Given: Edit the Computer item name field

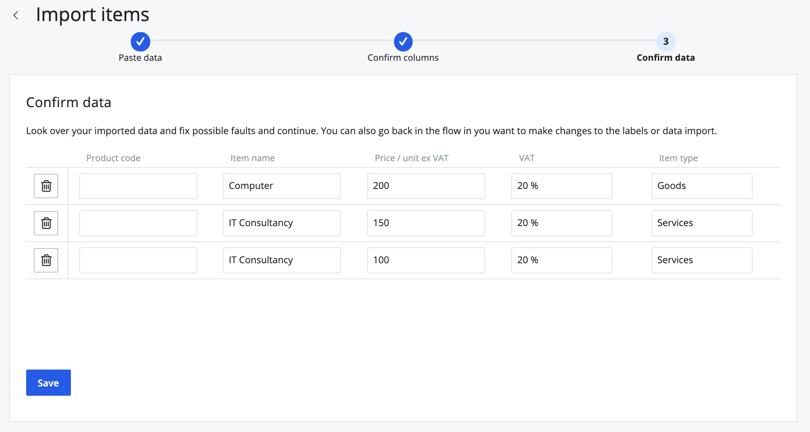Looking at the screenshot, I should (281, 186).
